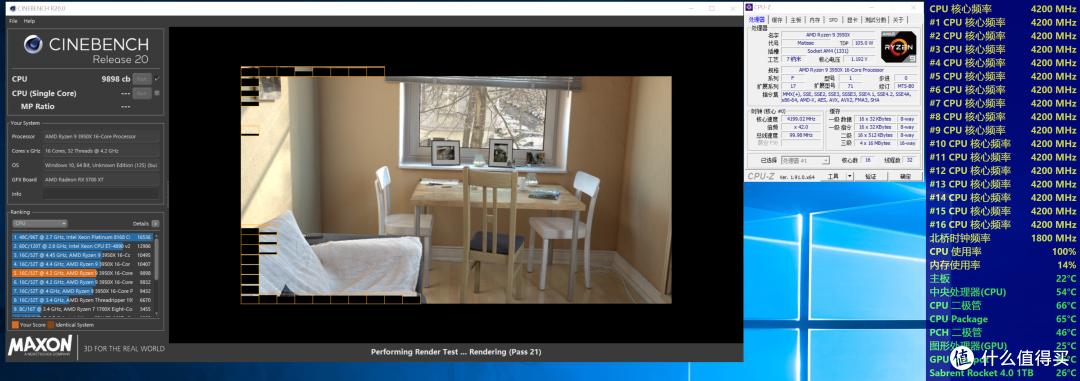
Task: Switch to the SPD tab in CPU-Z
Action: 833,20
